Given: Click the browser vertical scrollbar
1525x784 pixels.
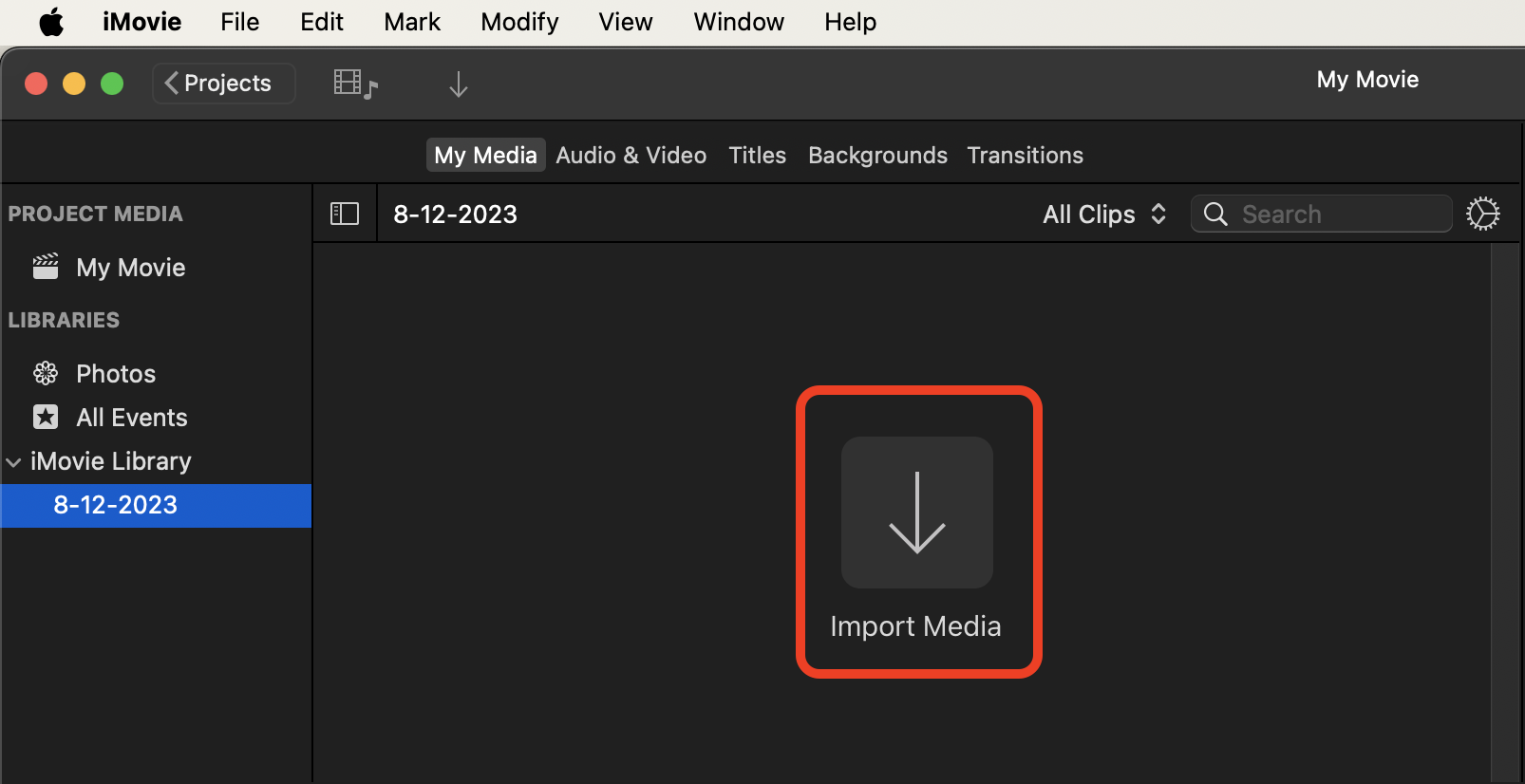Looking at the screenshot, I should coord(1505,513).
